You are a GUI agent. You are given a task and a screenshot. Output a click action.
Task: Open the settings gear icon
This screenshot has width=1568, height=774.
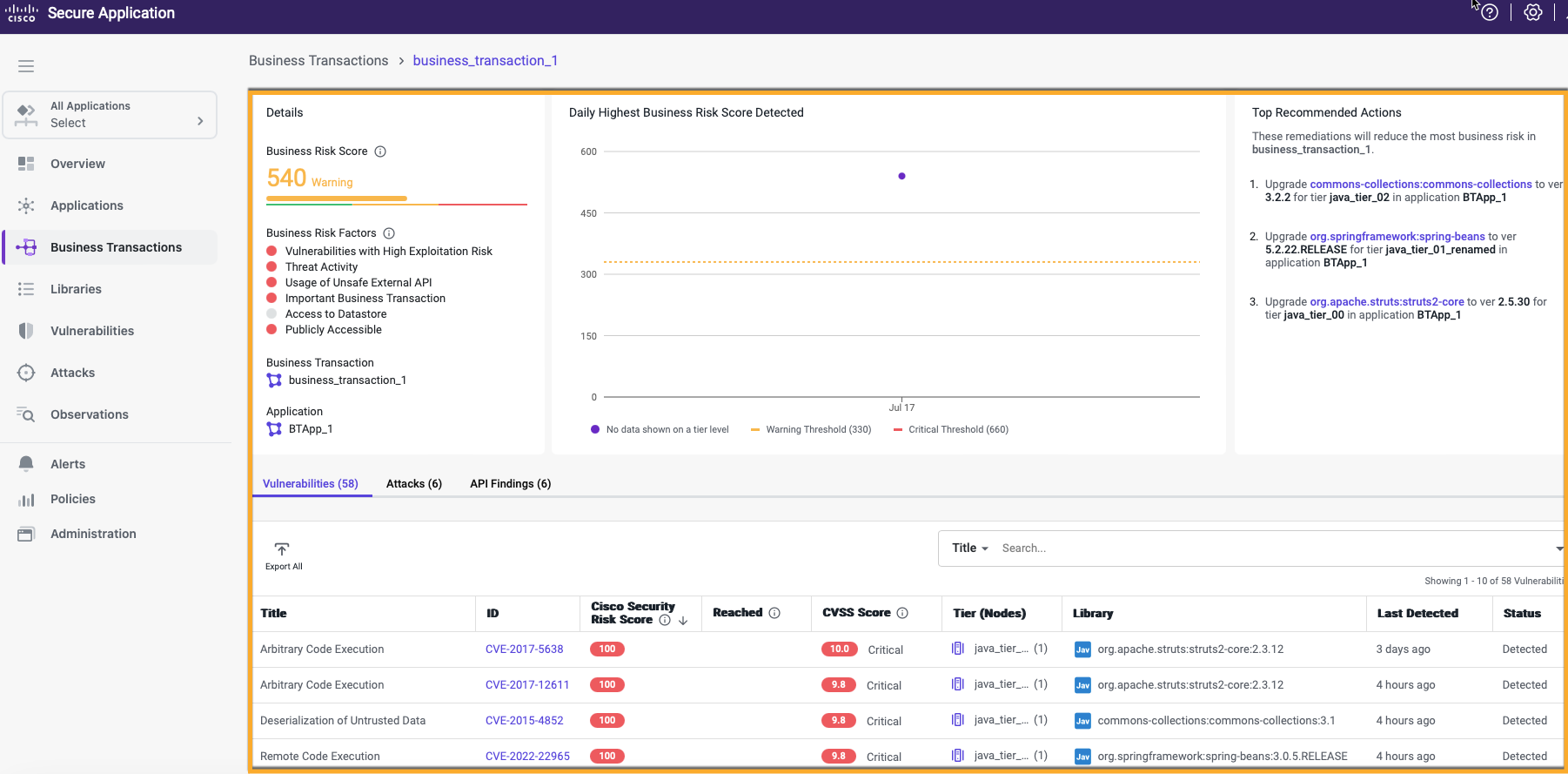(x=1533, y=13)
